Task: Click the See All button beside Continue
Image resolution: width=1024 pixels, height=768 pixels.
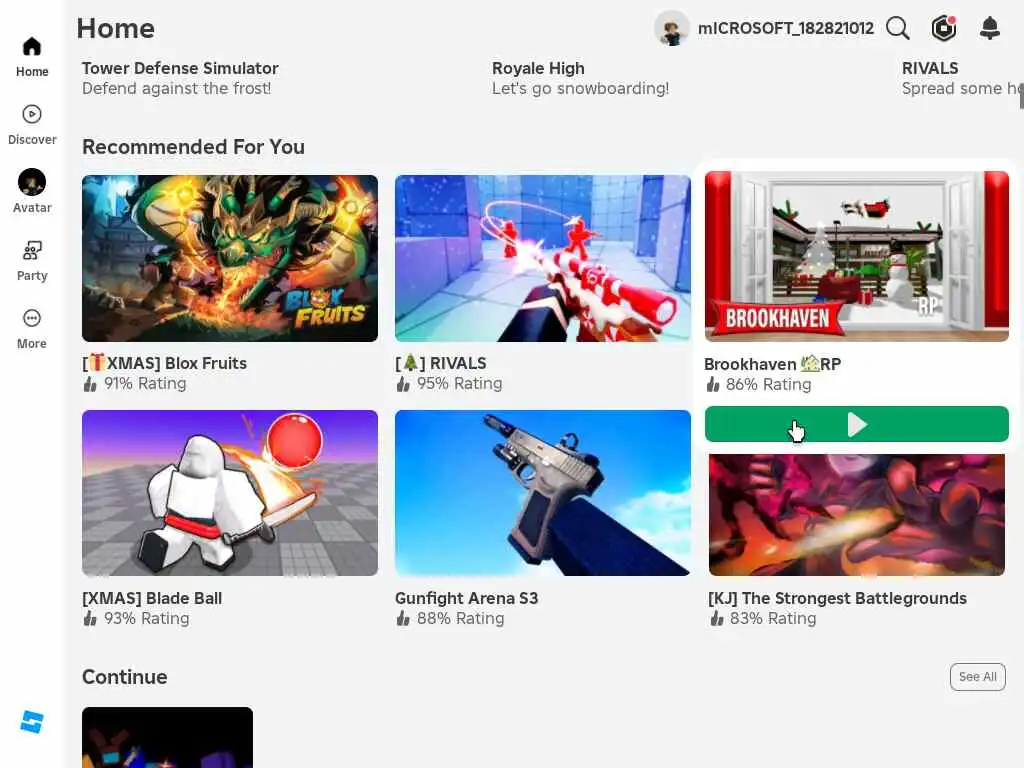Action: (978, 677)
